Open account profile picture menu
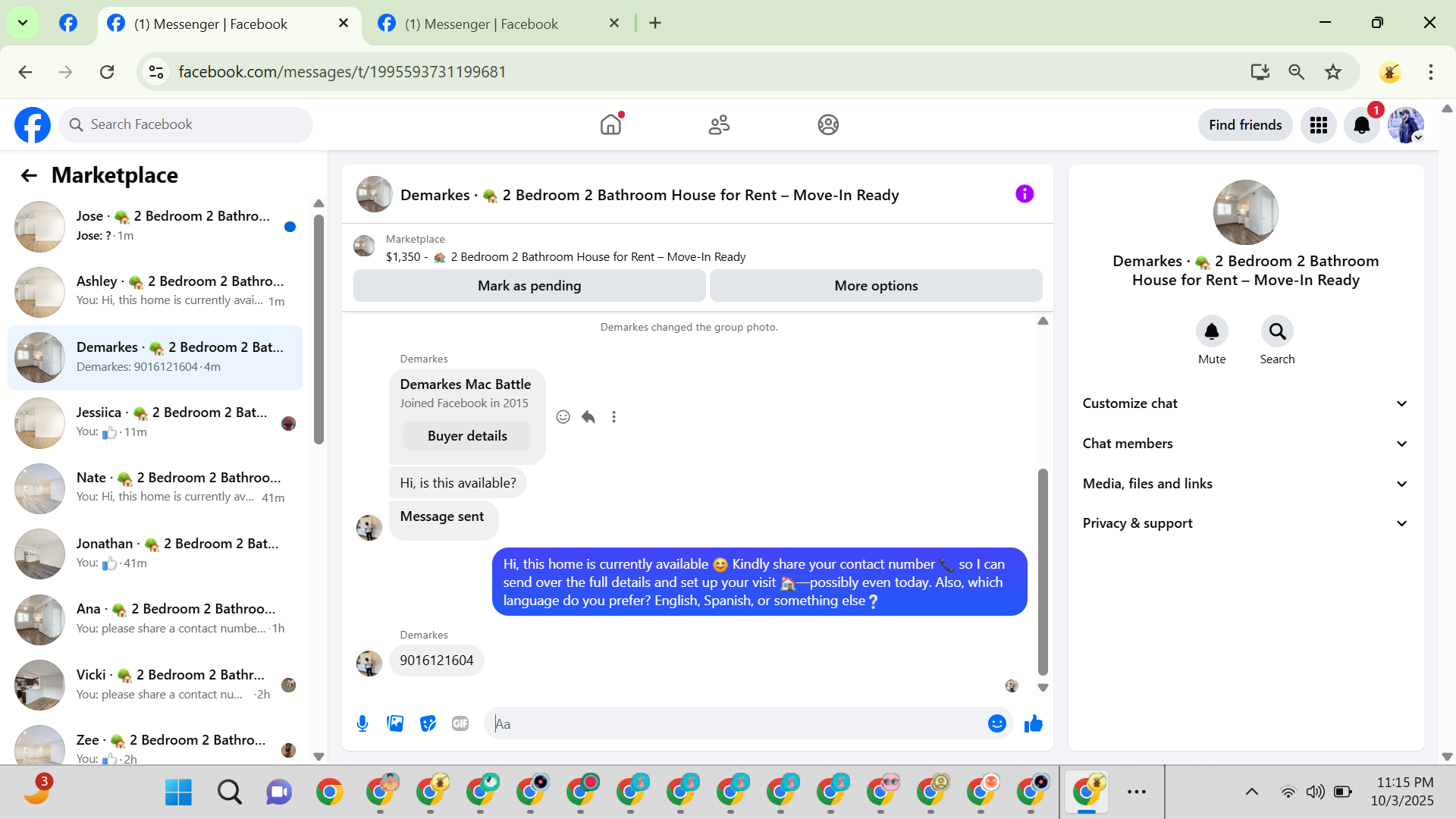Viewport: 1456px width, 819px height. (x=1406, y=125)
